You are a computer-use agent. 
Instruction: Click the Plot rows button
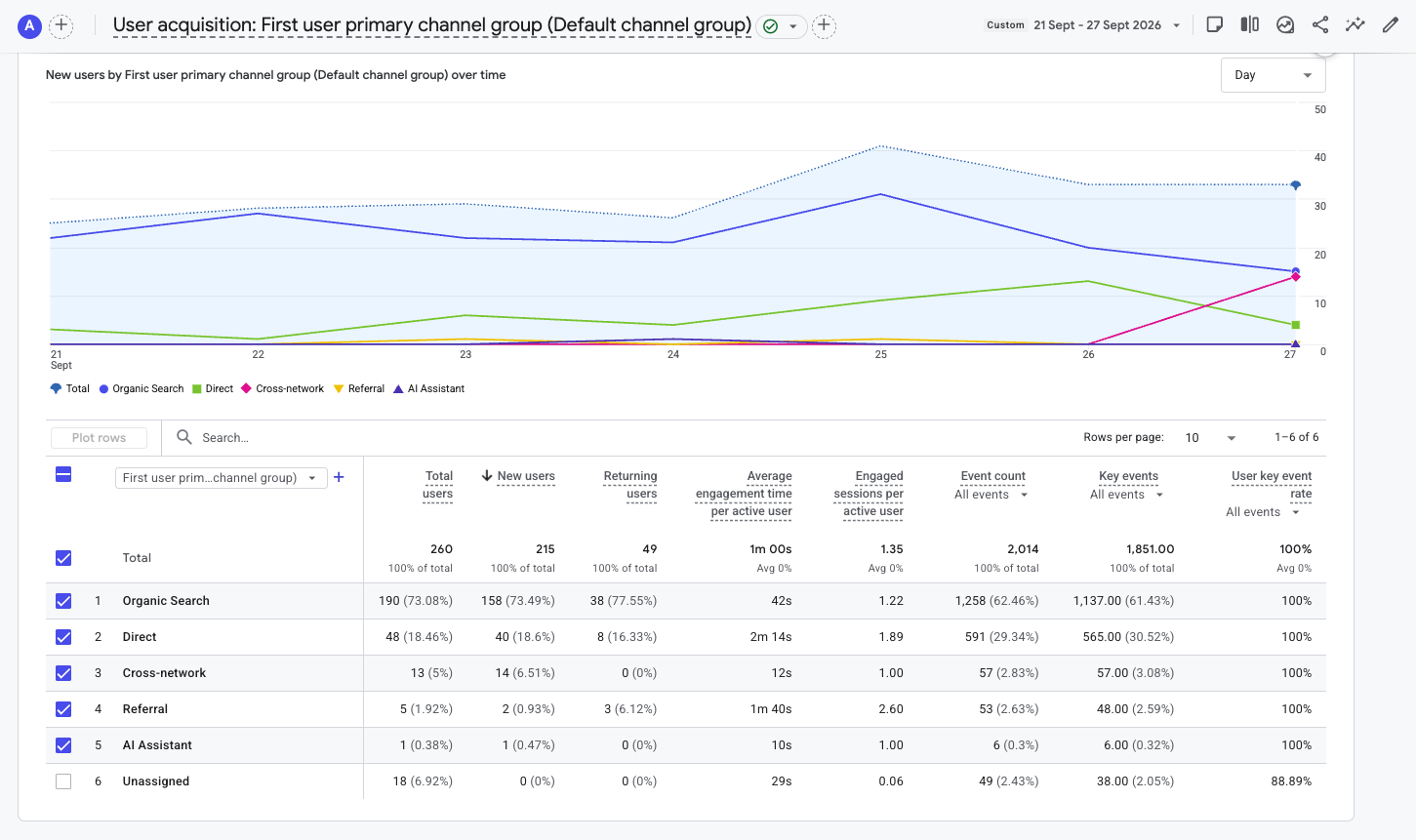(99, 438)
